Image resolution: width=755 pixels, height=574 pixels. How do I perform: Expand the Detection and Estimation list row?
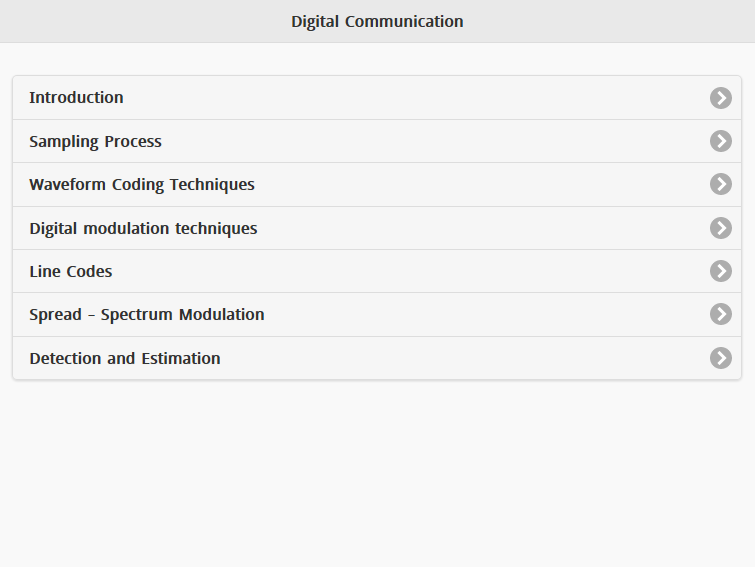click(377, 358)
